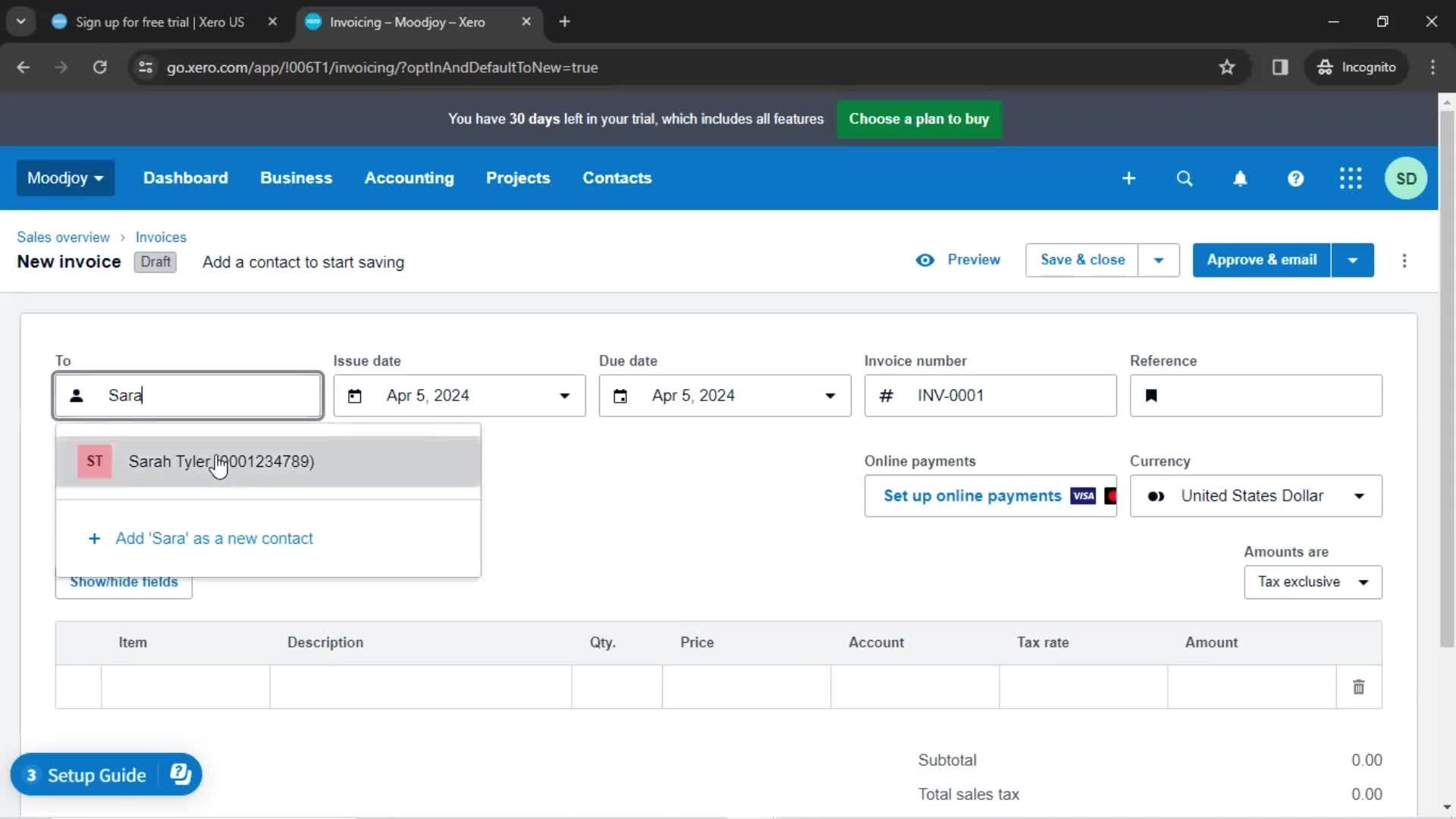Click the Tax rate cell of first line item
This screenshot has height=819, width=1456.
[1084, 687]
